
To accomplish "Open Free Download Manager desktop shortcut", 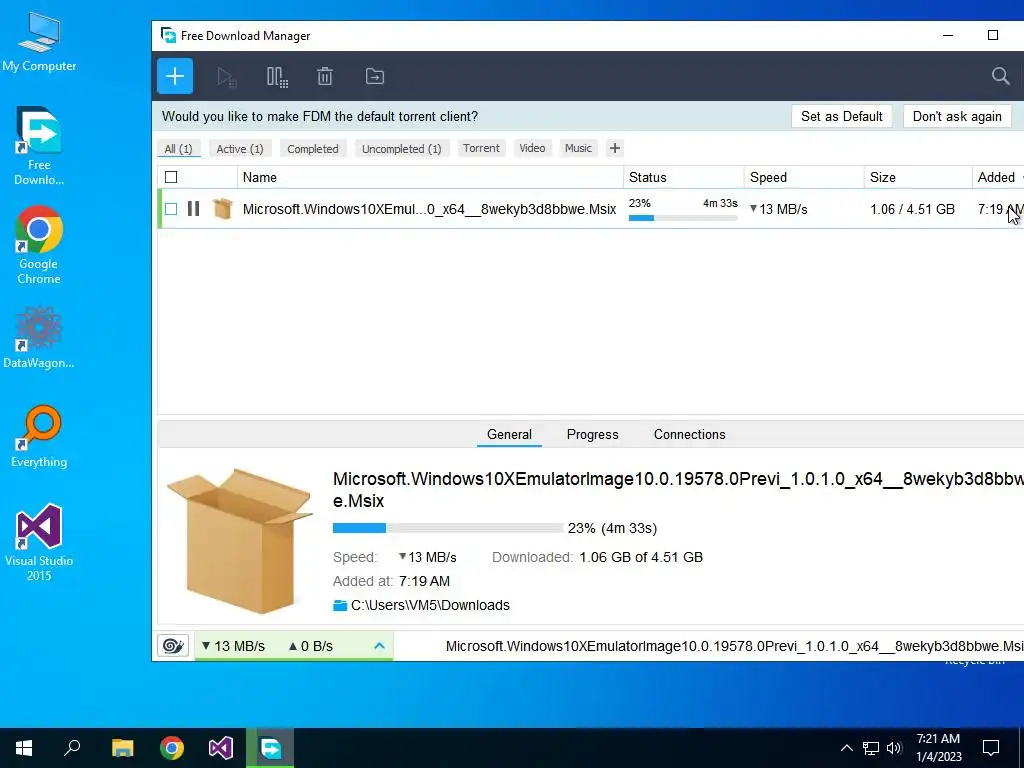I will (x=39, y=146).
